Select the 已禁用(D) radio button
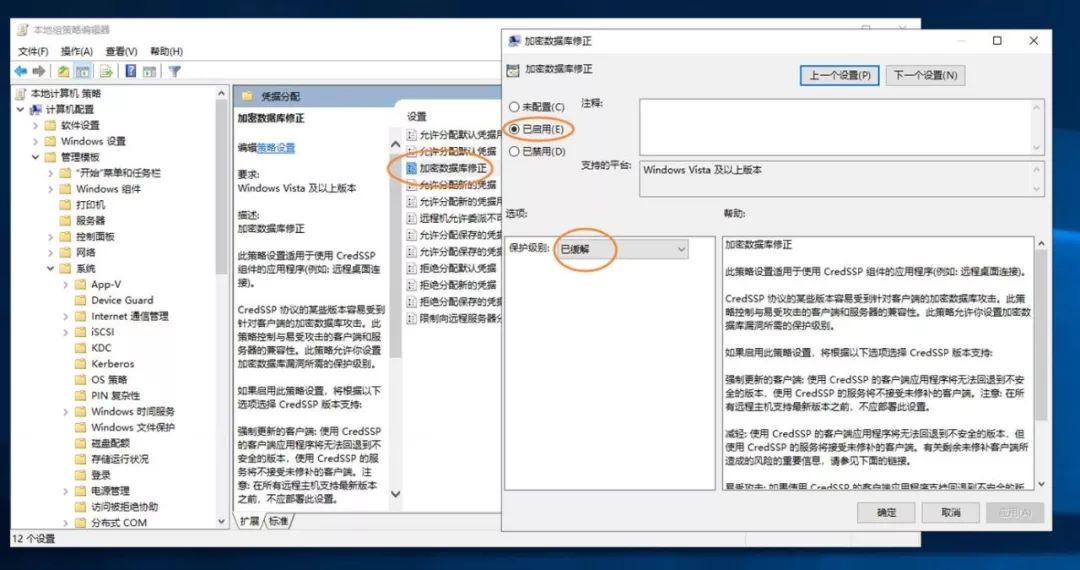1080x570 pixels. (514, 151)
